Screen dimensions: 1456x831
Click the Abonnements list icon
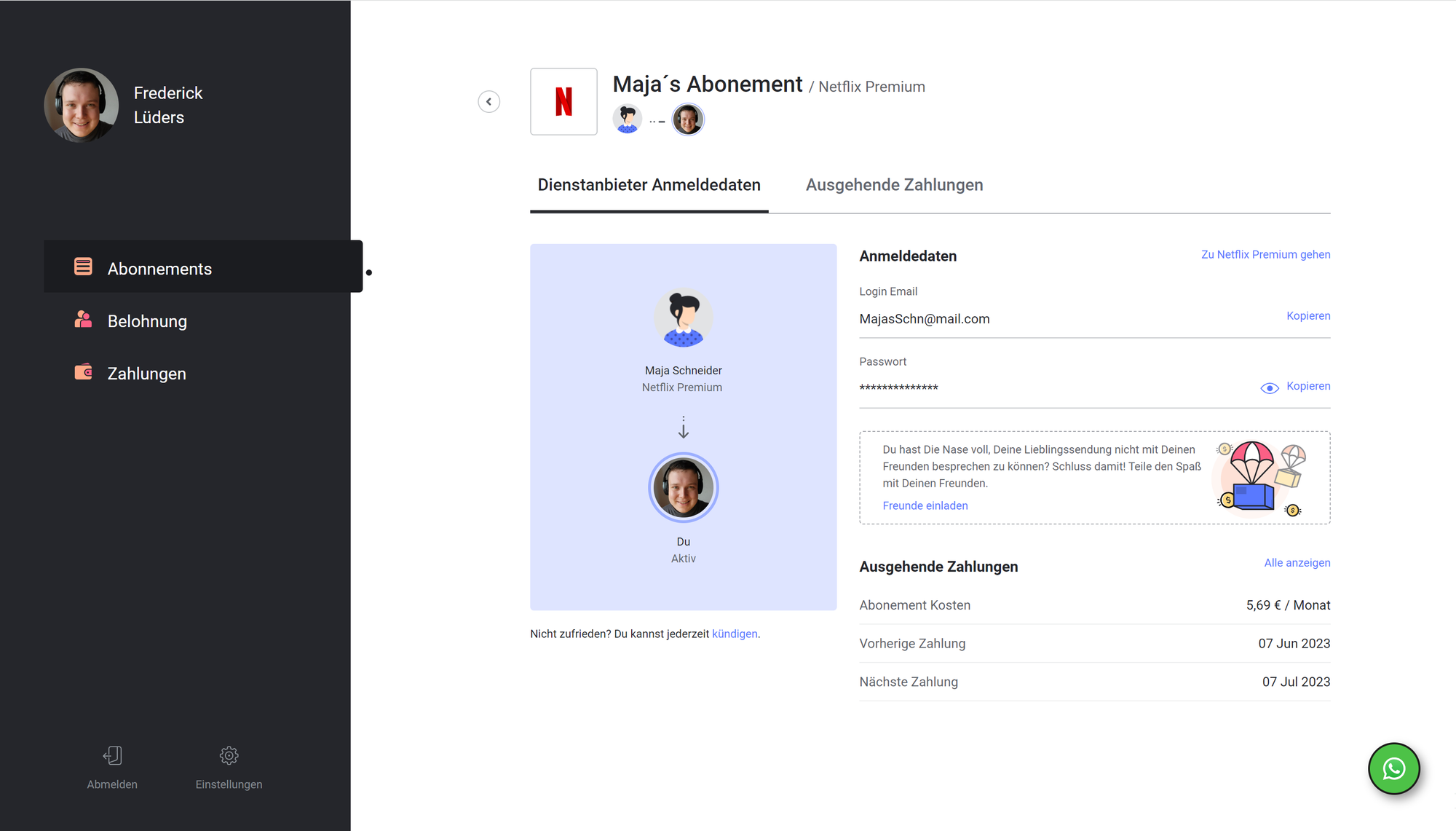[83, 267]
